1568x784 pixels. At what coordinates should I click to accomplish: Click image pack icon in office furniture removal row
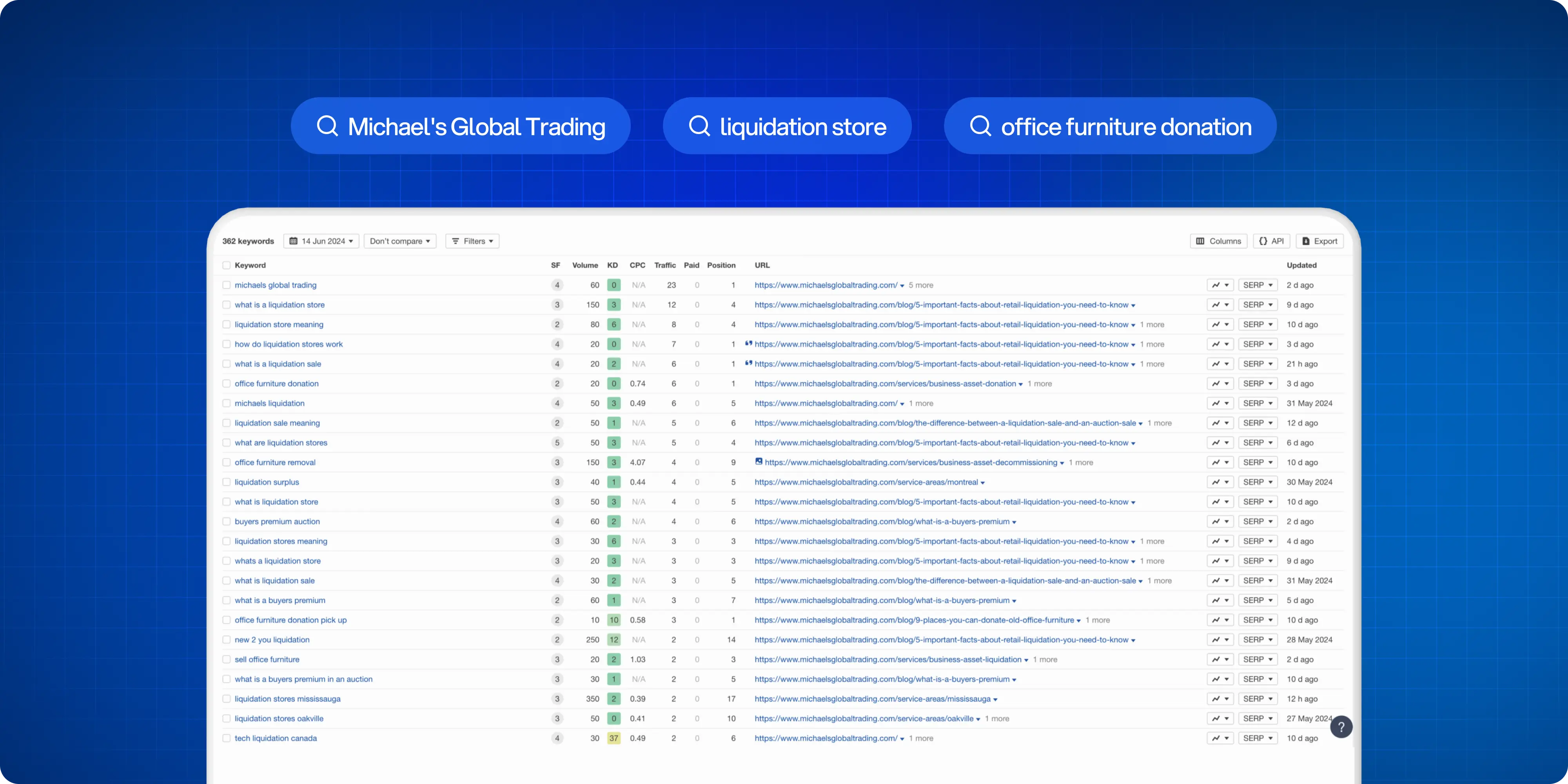759,461
